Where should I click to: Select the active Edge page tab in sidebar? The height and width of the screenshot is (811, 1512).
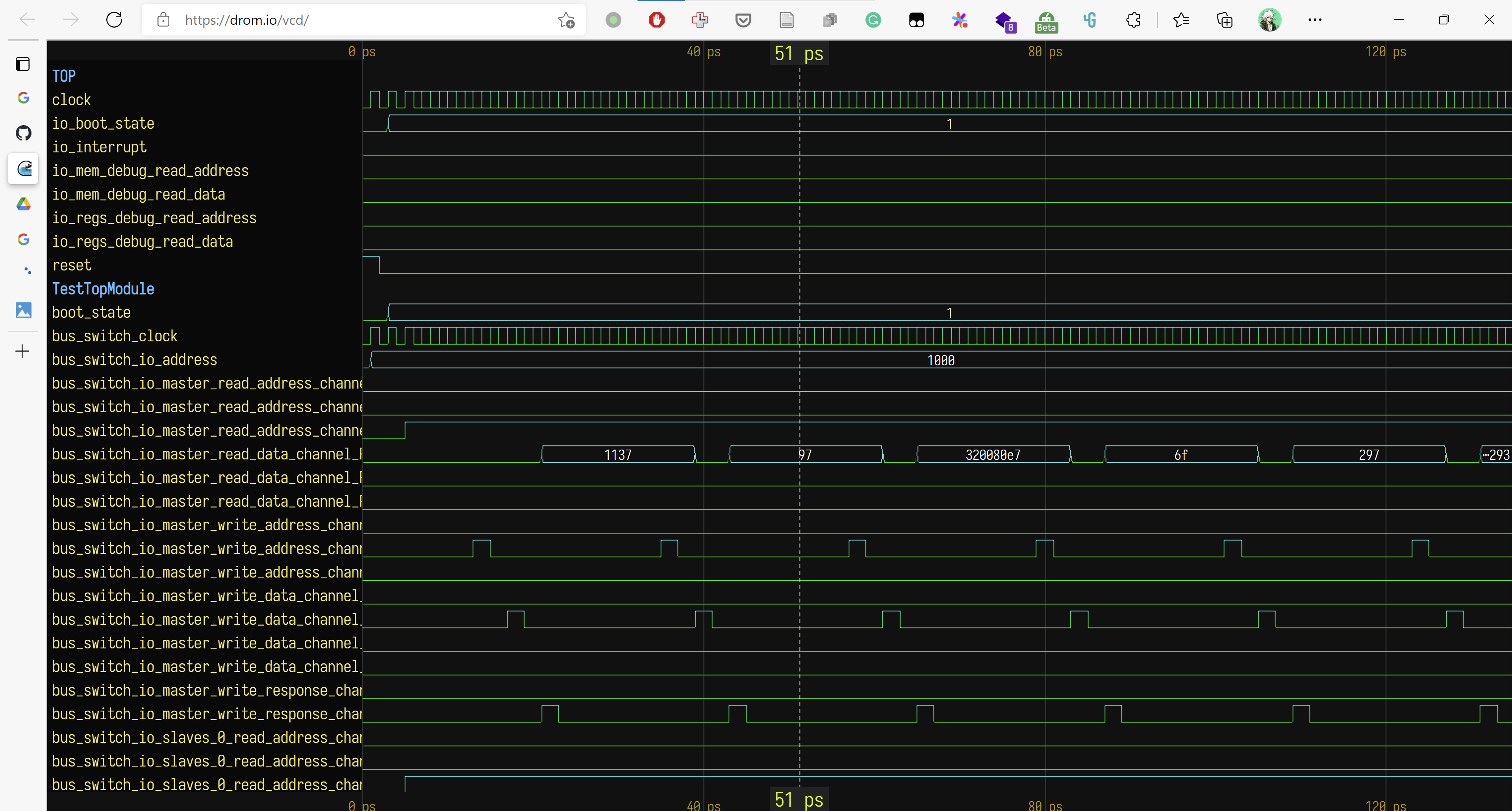click(x=23, y=169)
